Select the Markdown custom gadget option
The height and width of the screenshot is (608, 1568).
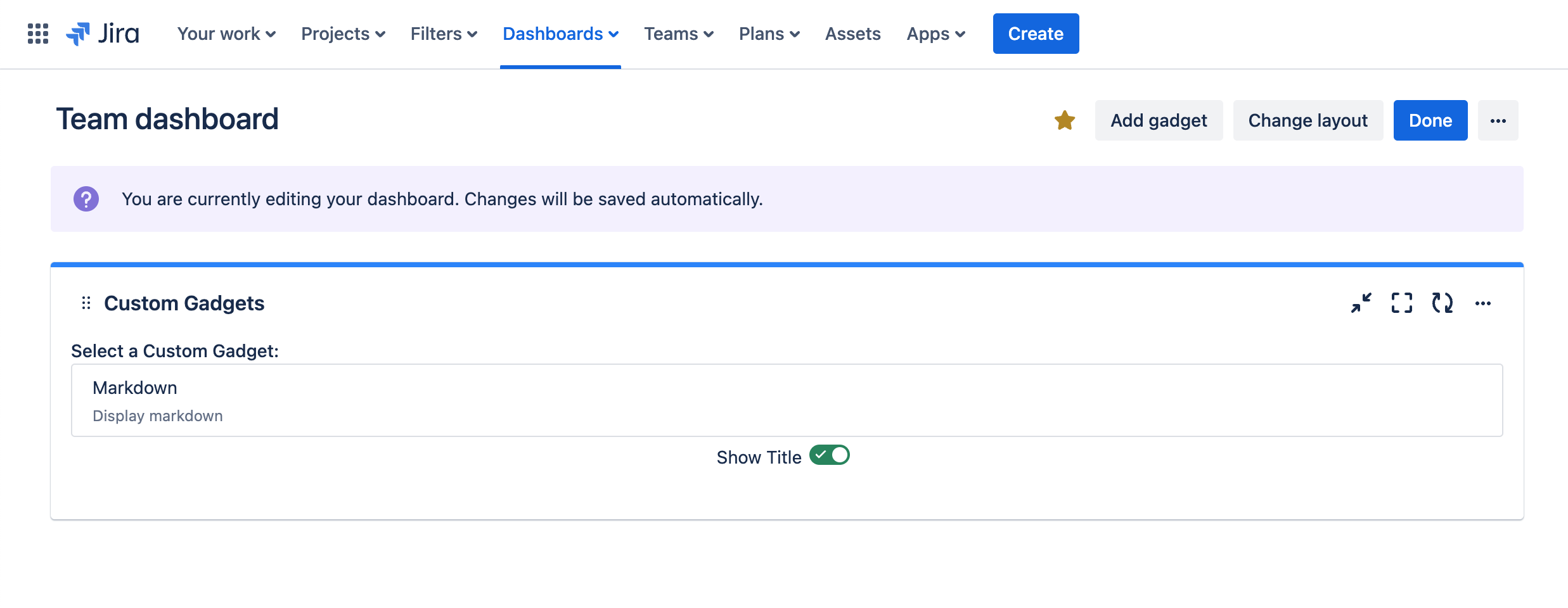click(787, 400)
